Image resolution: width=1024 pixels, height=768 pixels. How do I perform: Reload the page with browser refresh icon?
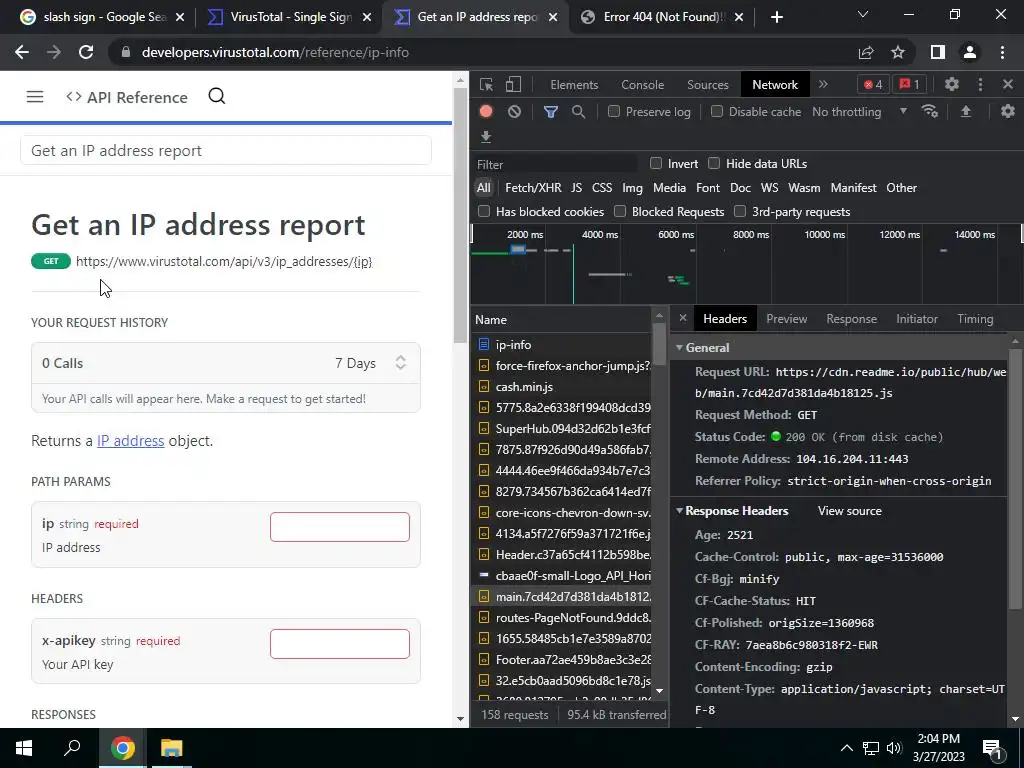pos(86,52)
